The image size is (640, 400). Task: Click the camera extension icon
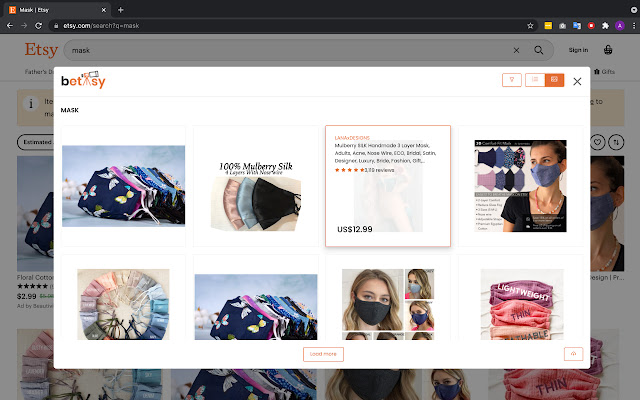562,25
